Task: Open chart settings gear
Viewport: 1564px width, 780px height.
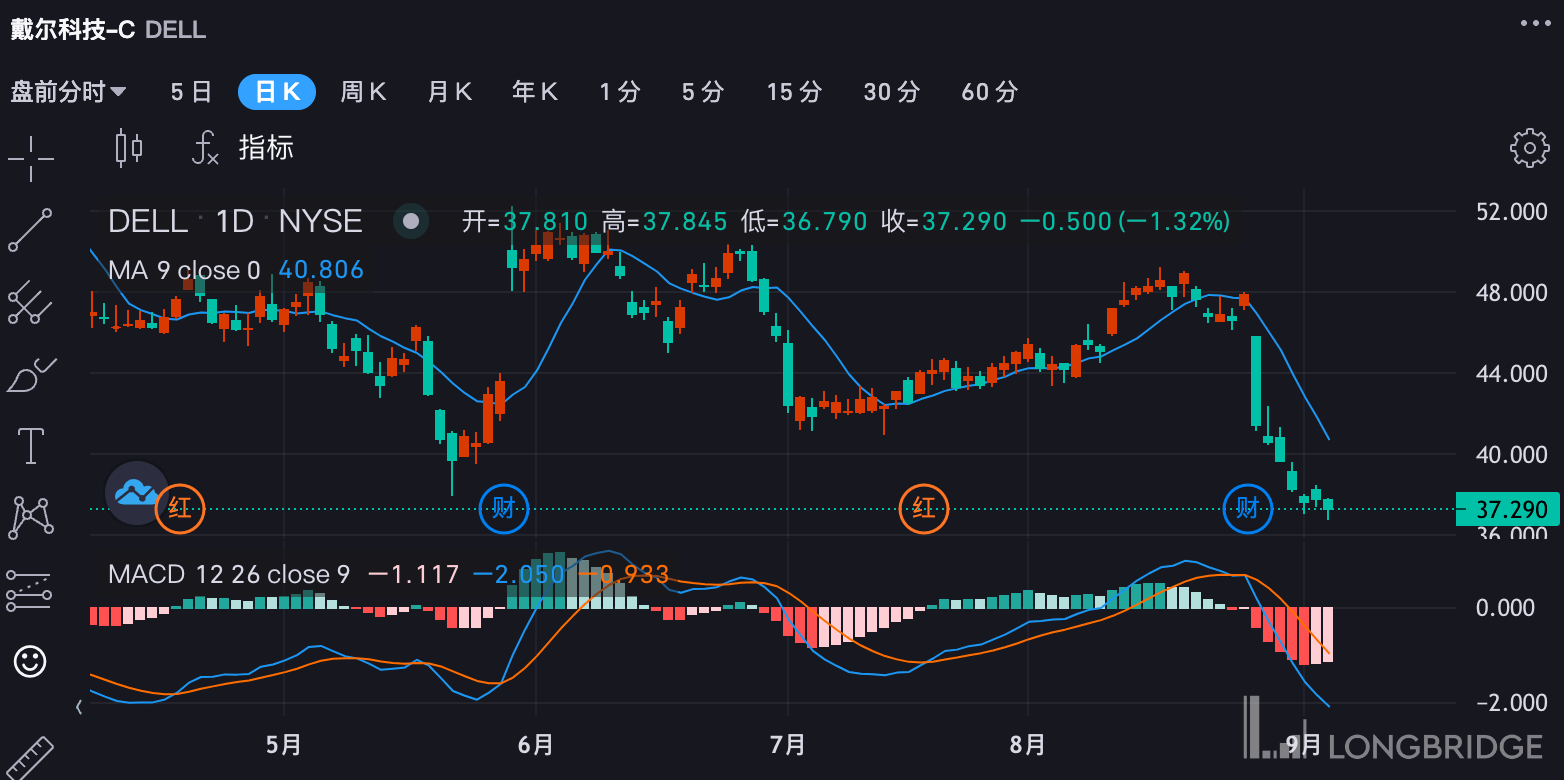Action: click(1529, 148)
